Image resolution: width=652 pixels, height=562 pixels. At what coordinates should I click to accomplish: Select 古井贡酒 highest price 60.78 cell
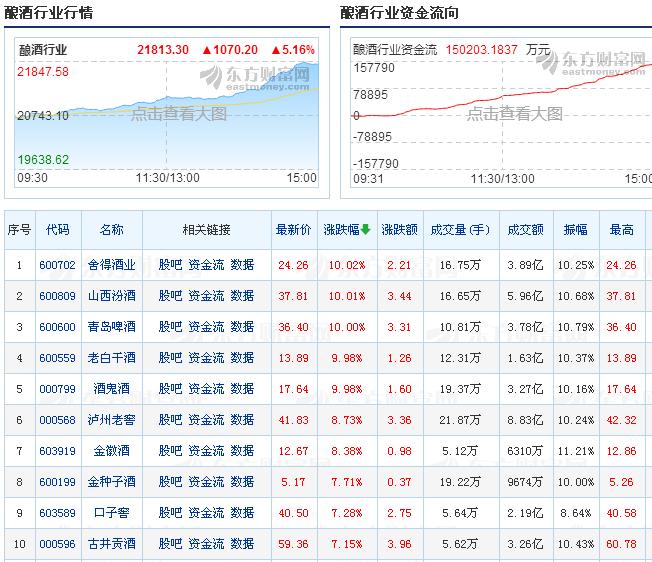(x=621, y=544)
